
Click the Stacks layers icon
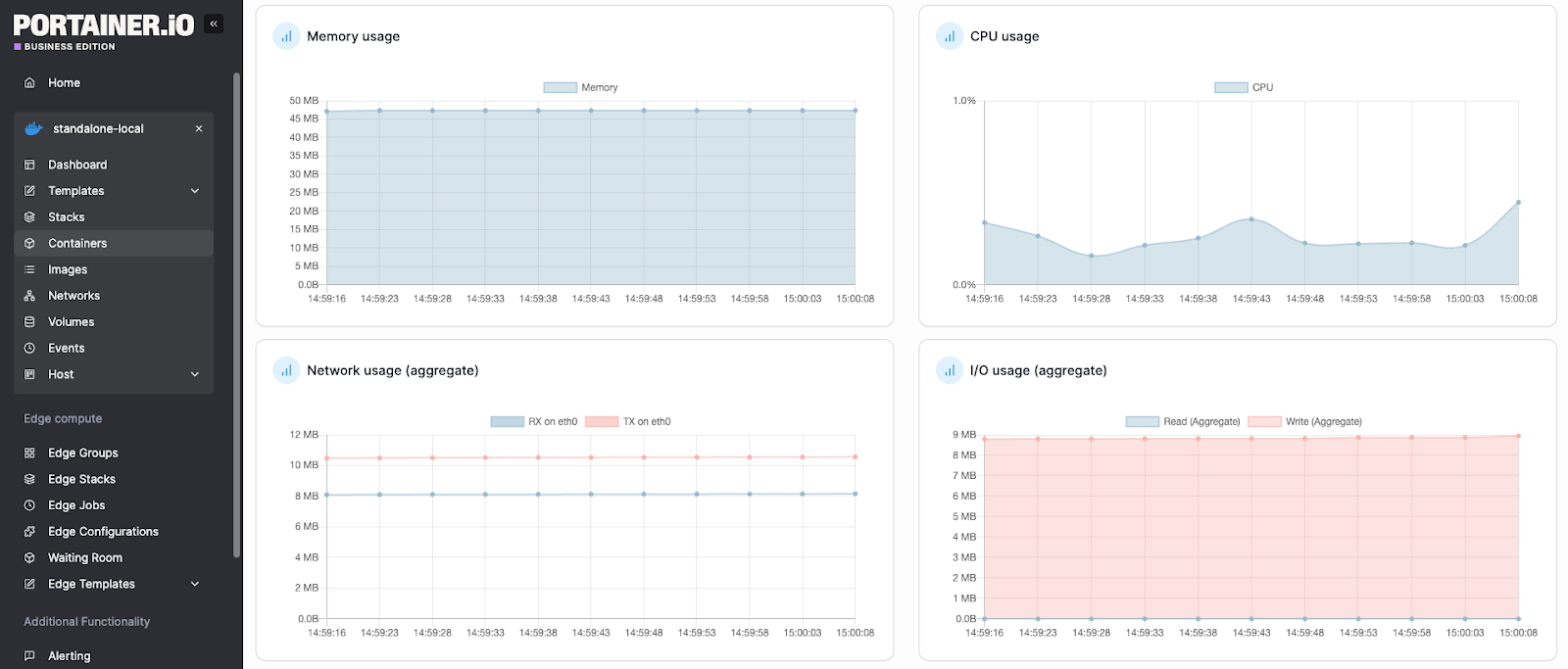tap(29, 217)
